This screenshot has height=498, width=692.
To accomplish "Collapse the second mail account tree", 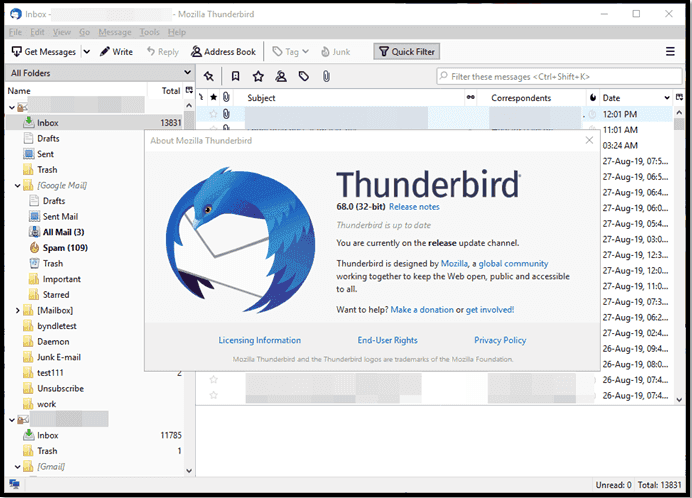I will (x=12, y=420).
